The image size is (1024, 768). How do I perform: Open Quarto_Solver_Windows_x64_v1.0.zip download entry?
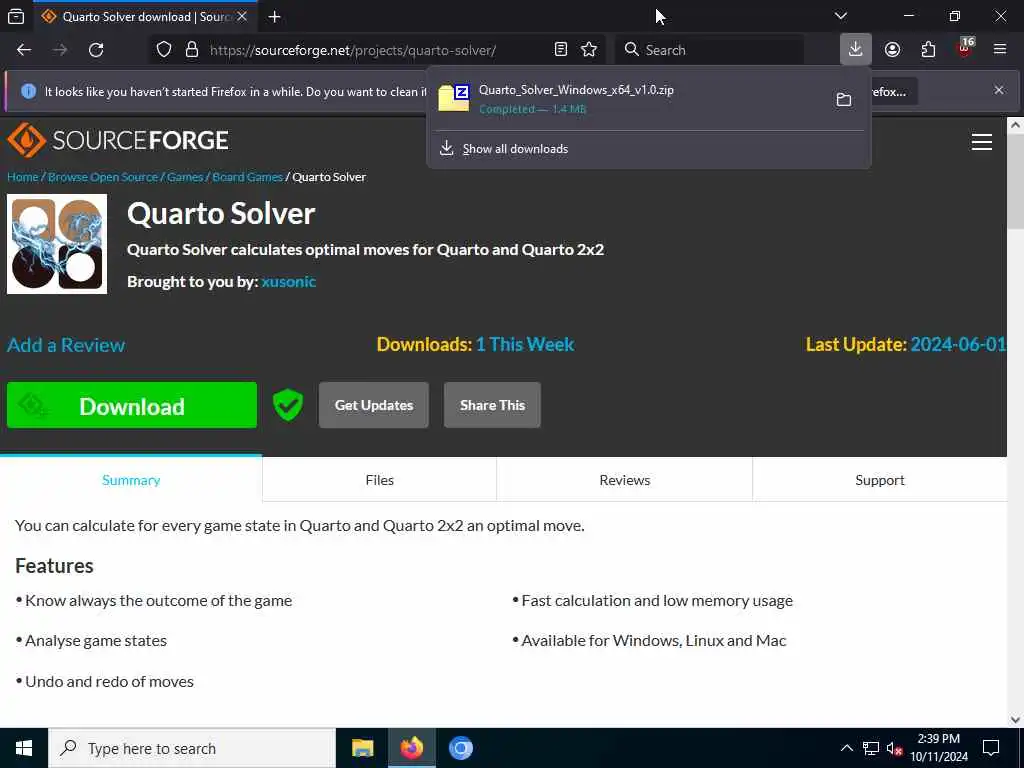(627, 99)
